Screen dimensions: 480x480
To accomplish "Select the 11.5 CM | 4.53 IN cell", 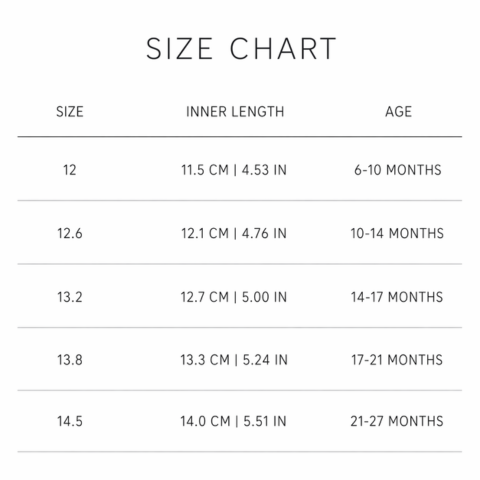I will [x=234, y=170].
